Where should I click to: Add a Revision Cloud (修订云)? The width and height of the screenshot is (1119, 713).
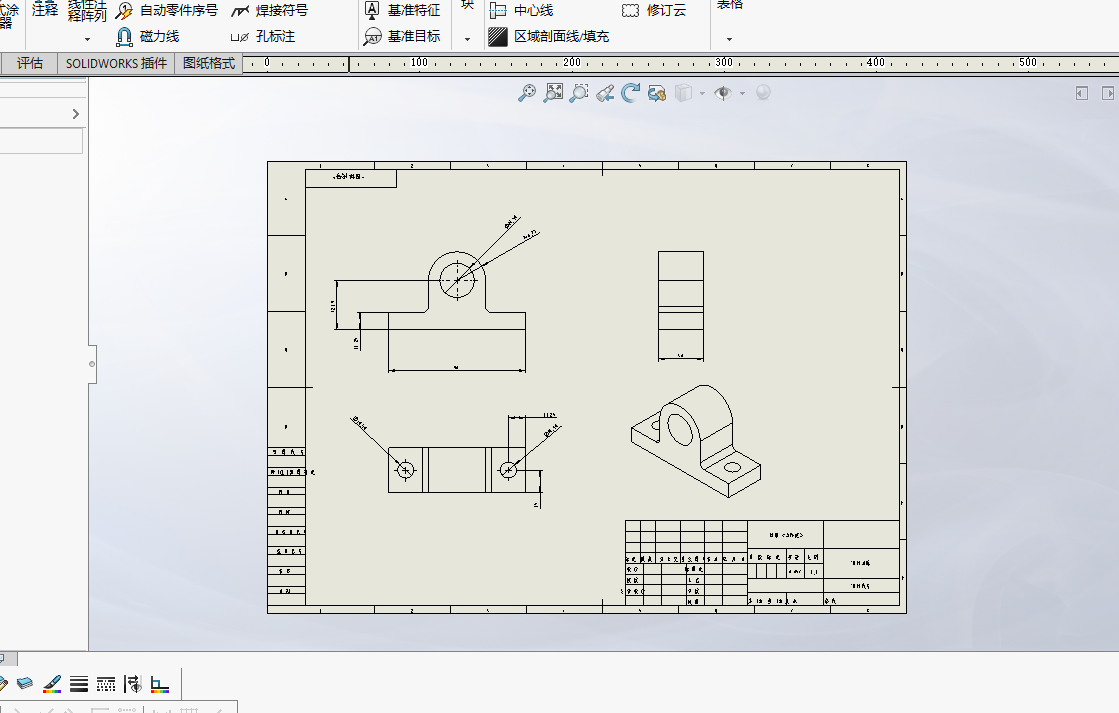point(654,11)
